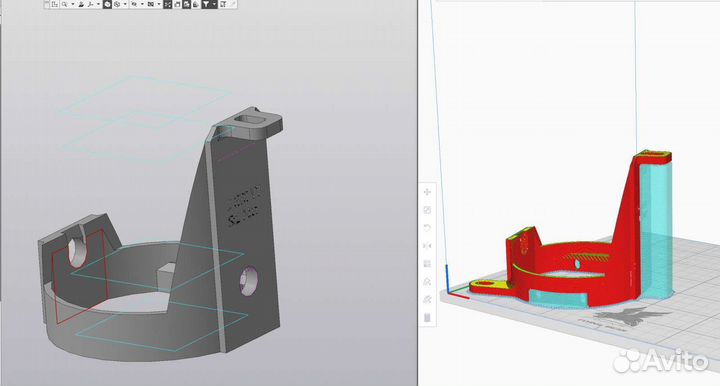The height and width of the screenshot is (386, 720).
Task: Open the dropdown next to rotate view icon
Action: [98, 5]
